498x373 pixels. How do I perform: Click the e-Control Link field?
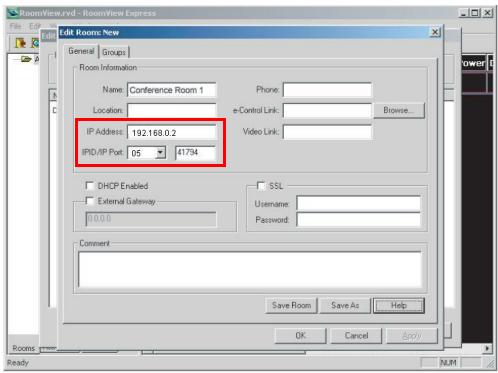click(327, 110)
